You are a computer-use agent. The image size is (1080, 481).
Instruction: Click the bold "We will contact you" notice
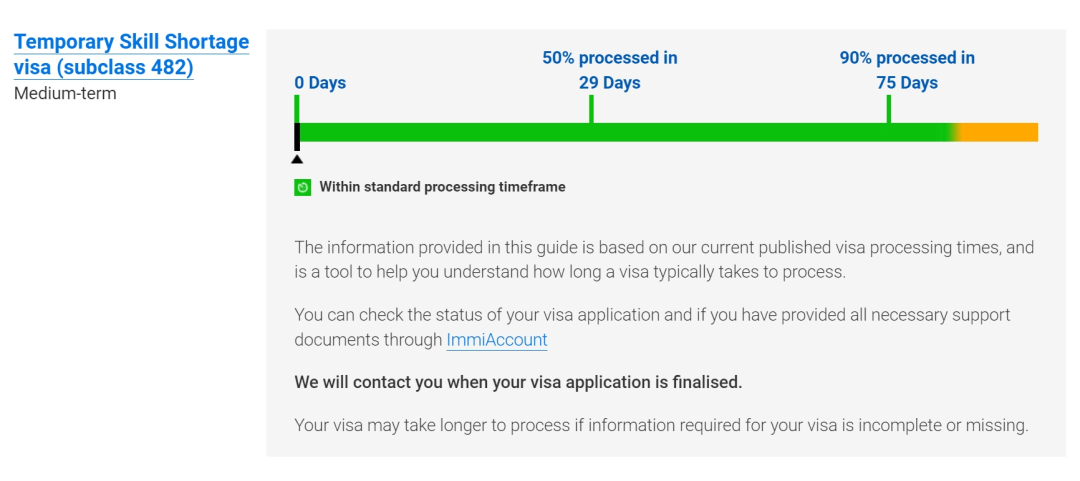tap(518, 382)
